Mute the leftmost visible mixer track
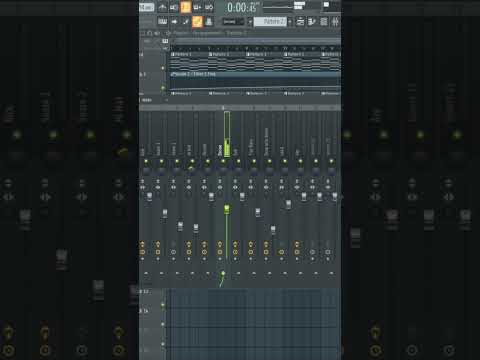Viewport: 480px width, 360px height. 146,161
